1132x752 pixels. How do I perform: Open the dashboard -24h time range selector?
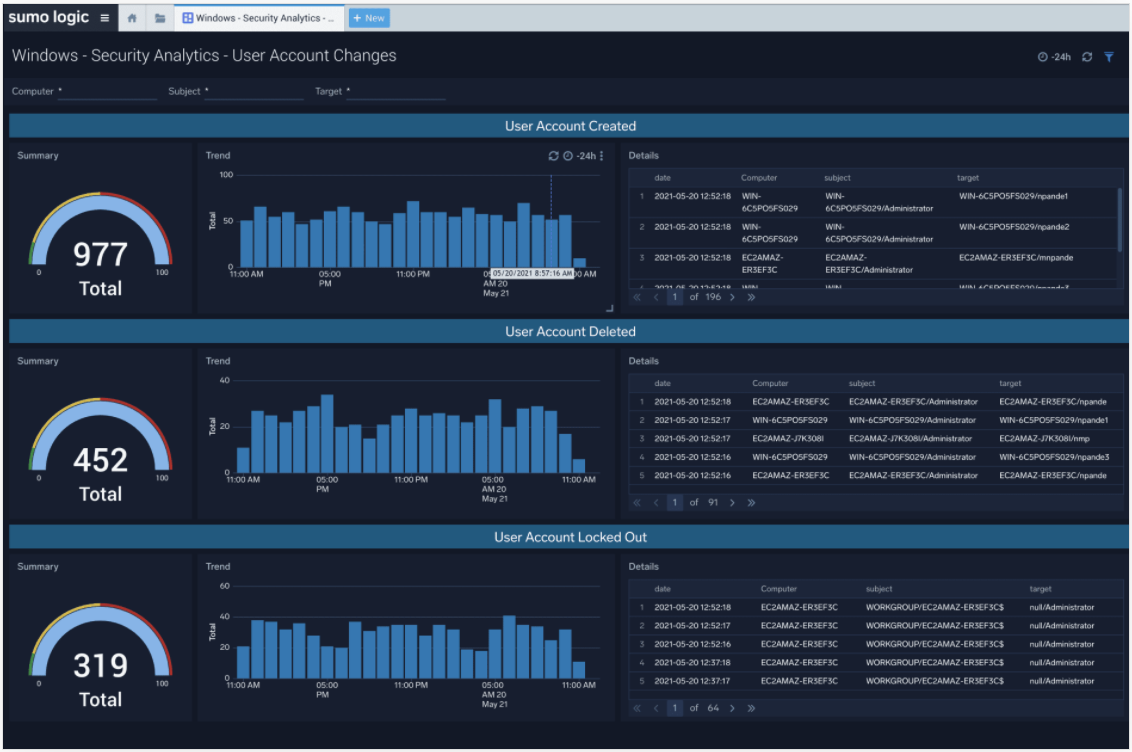coord(1055,57)
